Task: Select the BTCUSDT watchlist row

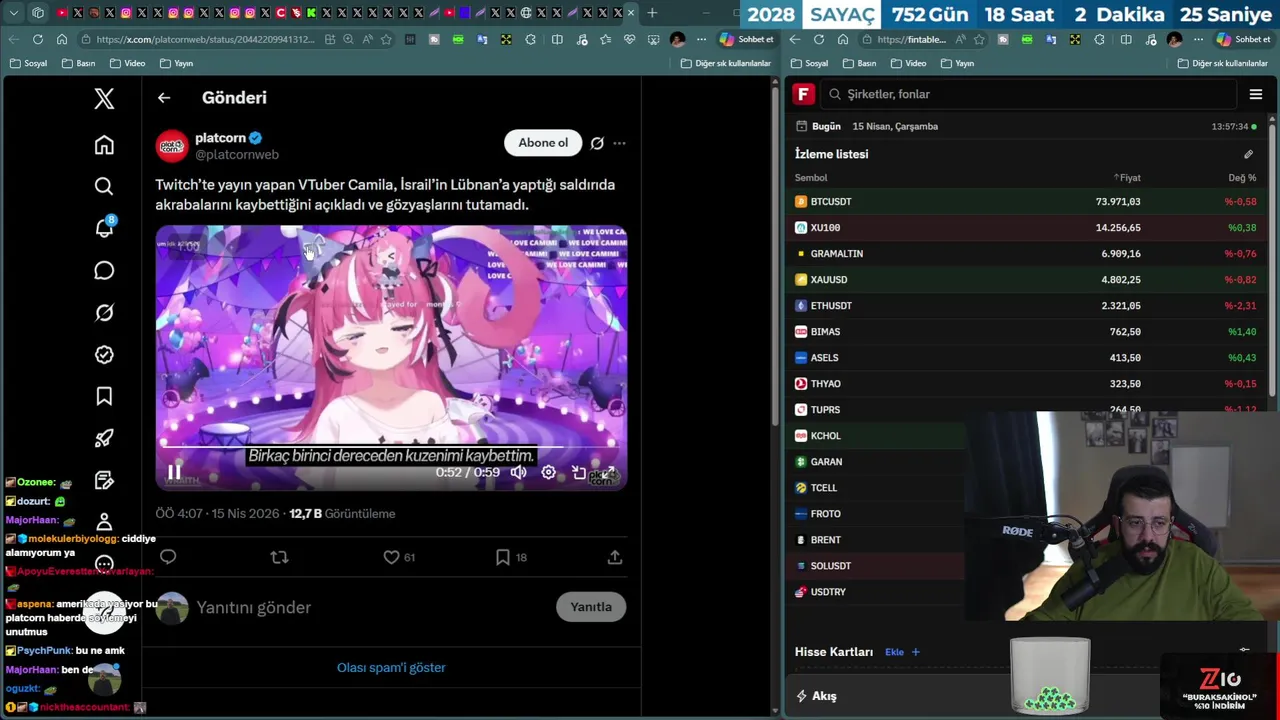Action: pos(1027,202)
